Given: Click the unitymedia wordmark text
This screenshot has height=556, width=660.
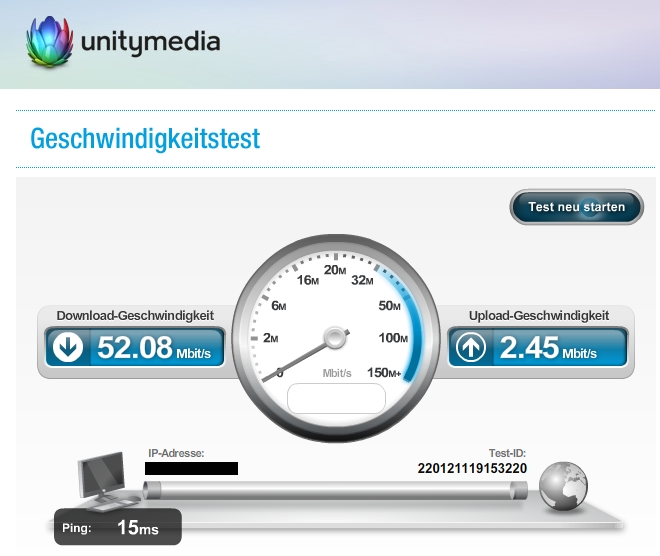Looking at the screenshot, I should [150, 42].
